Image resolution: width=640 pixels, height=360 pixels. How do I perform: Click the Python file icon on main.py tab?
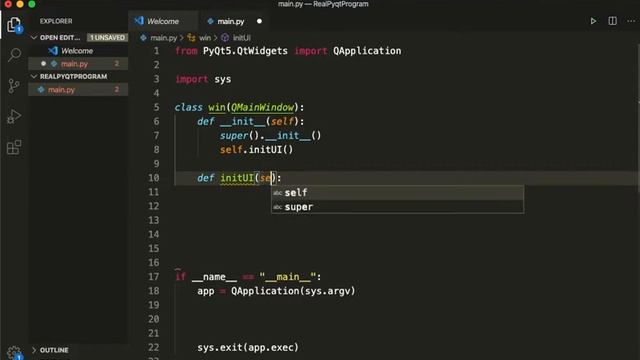point(210,21)
